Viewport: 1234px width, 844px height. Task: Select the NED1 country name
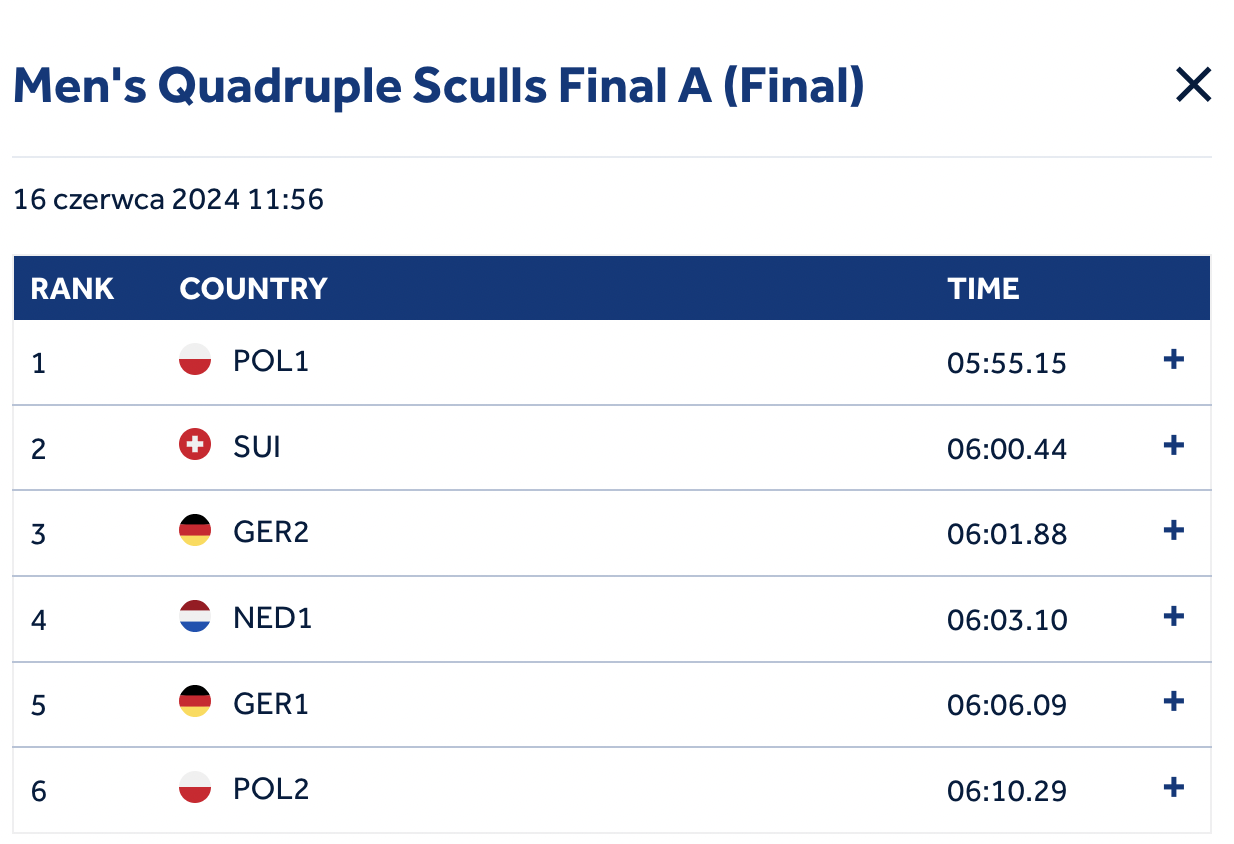[272, 618]
